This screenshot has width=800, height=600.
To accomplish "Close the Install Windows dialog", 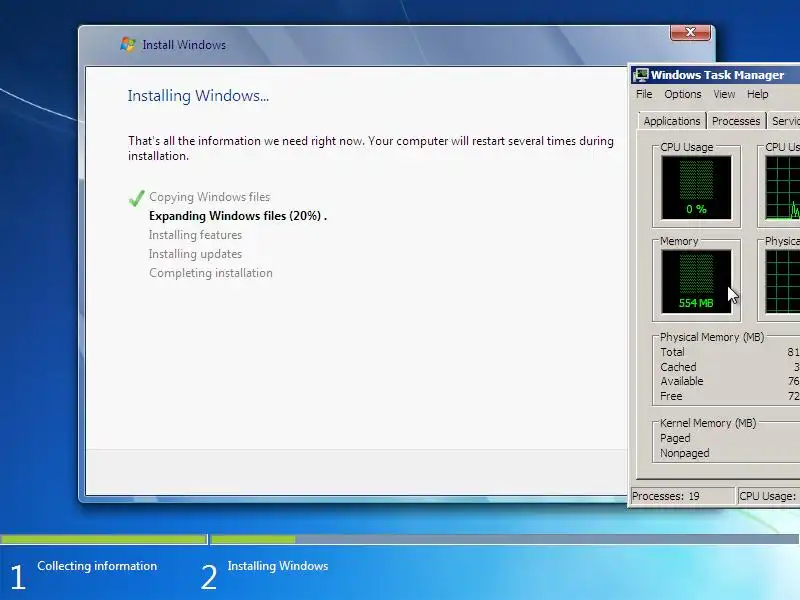I will pyautogui.click(x=690, y=32).
